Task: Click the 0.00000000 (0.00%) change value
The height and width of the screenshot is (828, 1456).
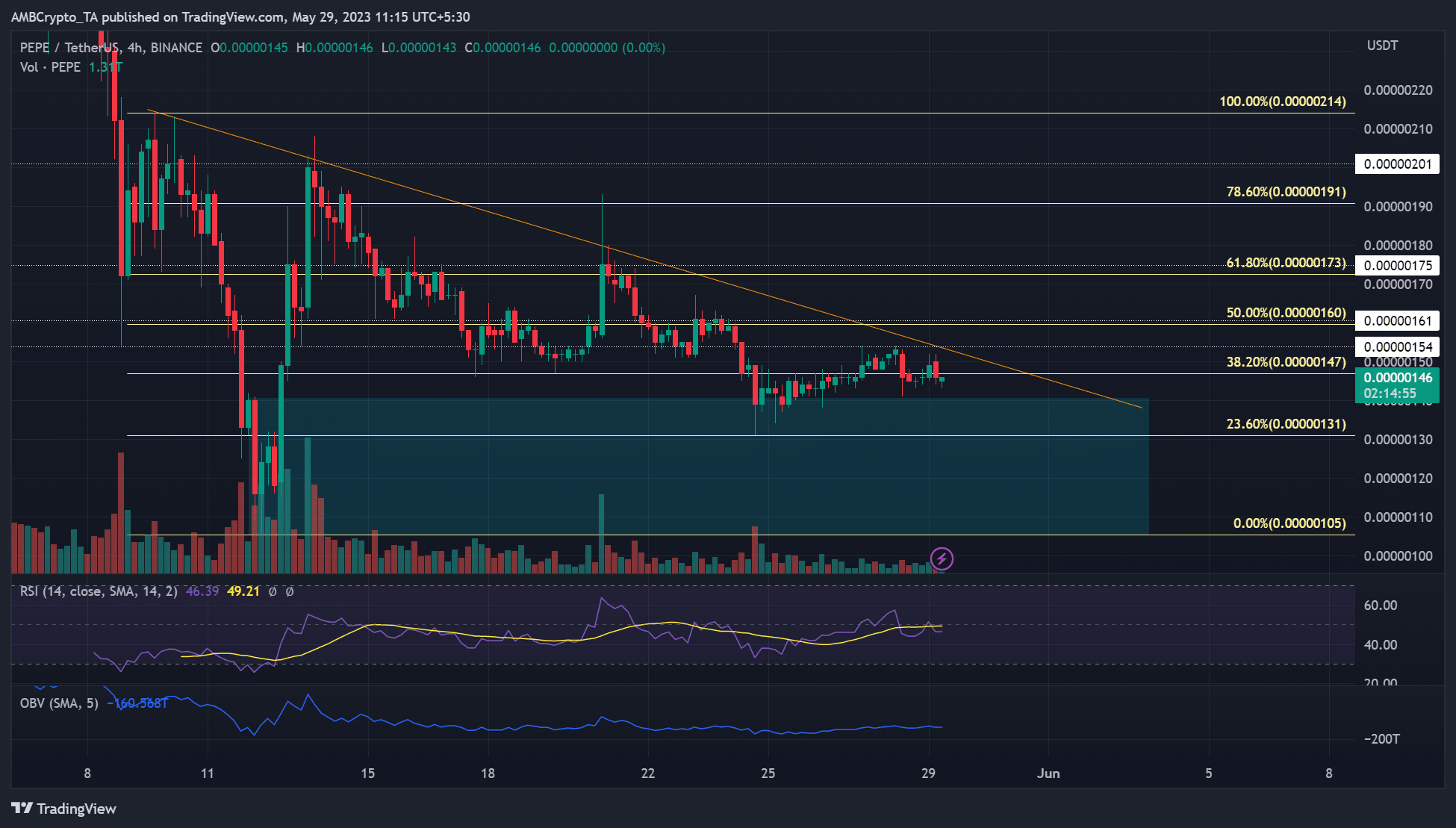Action: [607, 48]
